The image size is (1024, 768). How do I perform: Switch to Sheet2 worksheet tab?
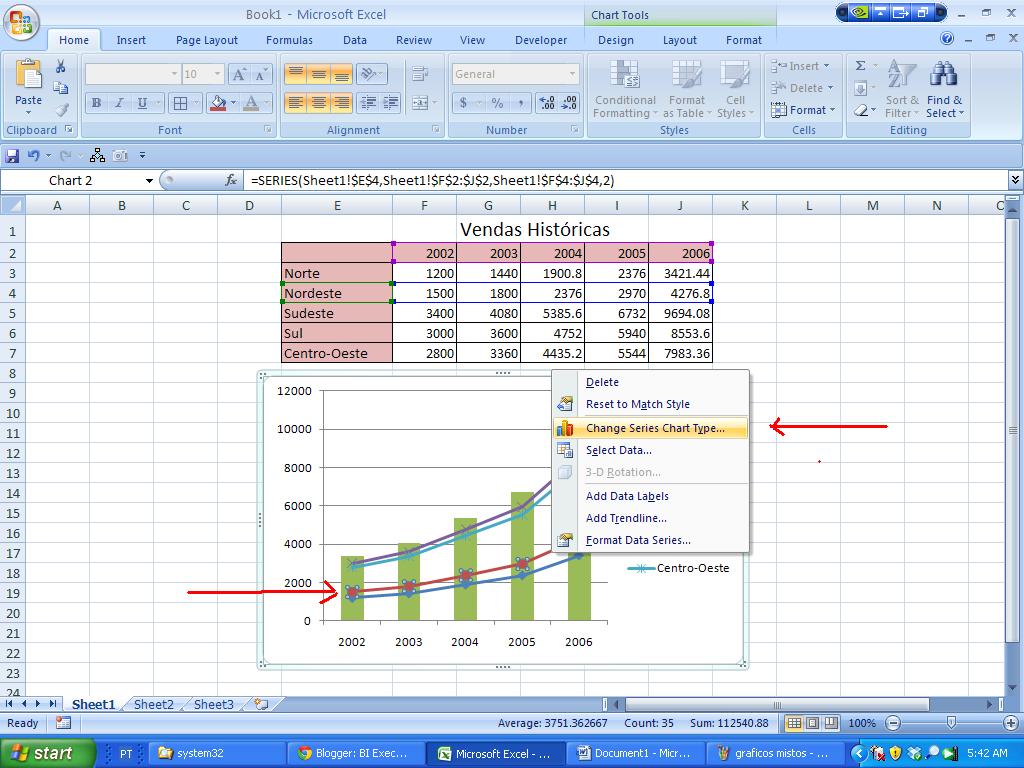tap(153, 704)
